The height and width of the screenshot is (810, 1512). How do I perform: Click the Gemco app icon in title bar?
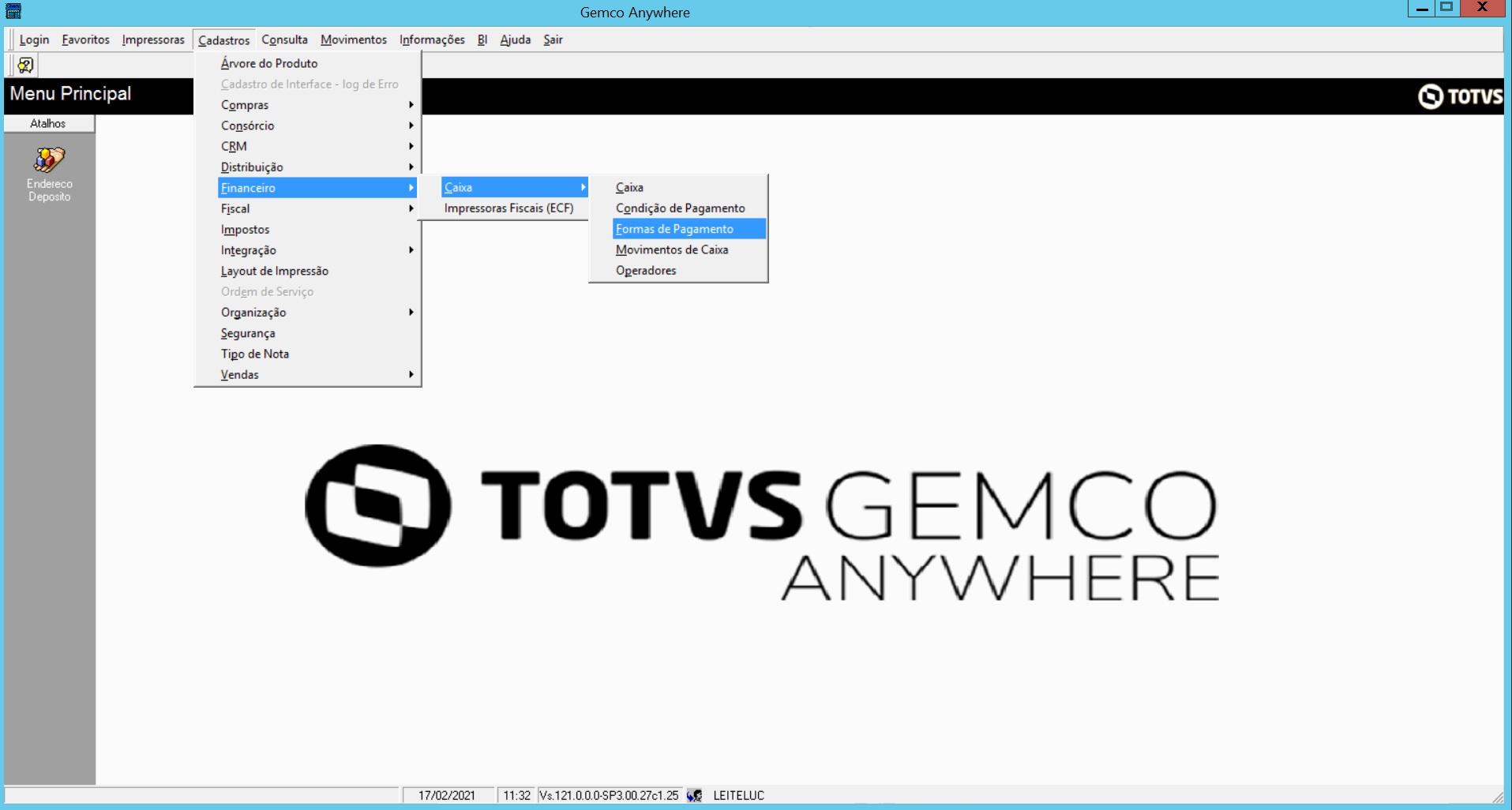13,10
